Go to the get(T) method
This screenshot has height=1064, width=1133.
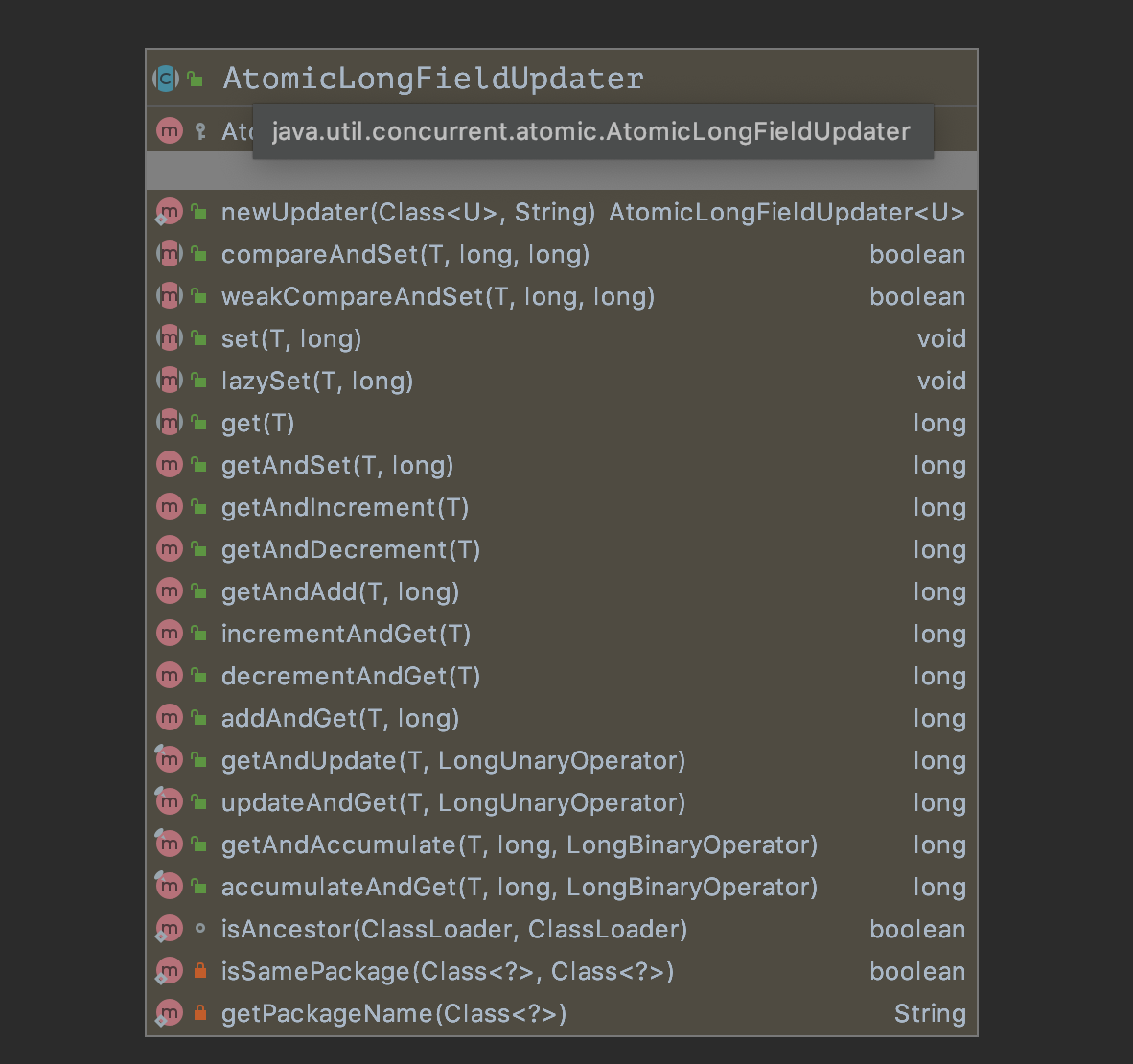258,424
